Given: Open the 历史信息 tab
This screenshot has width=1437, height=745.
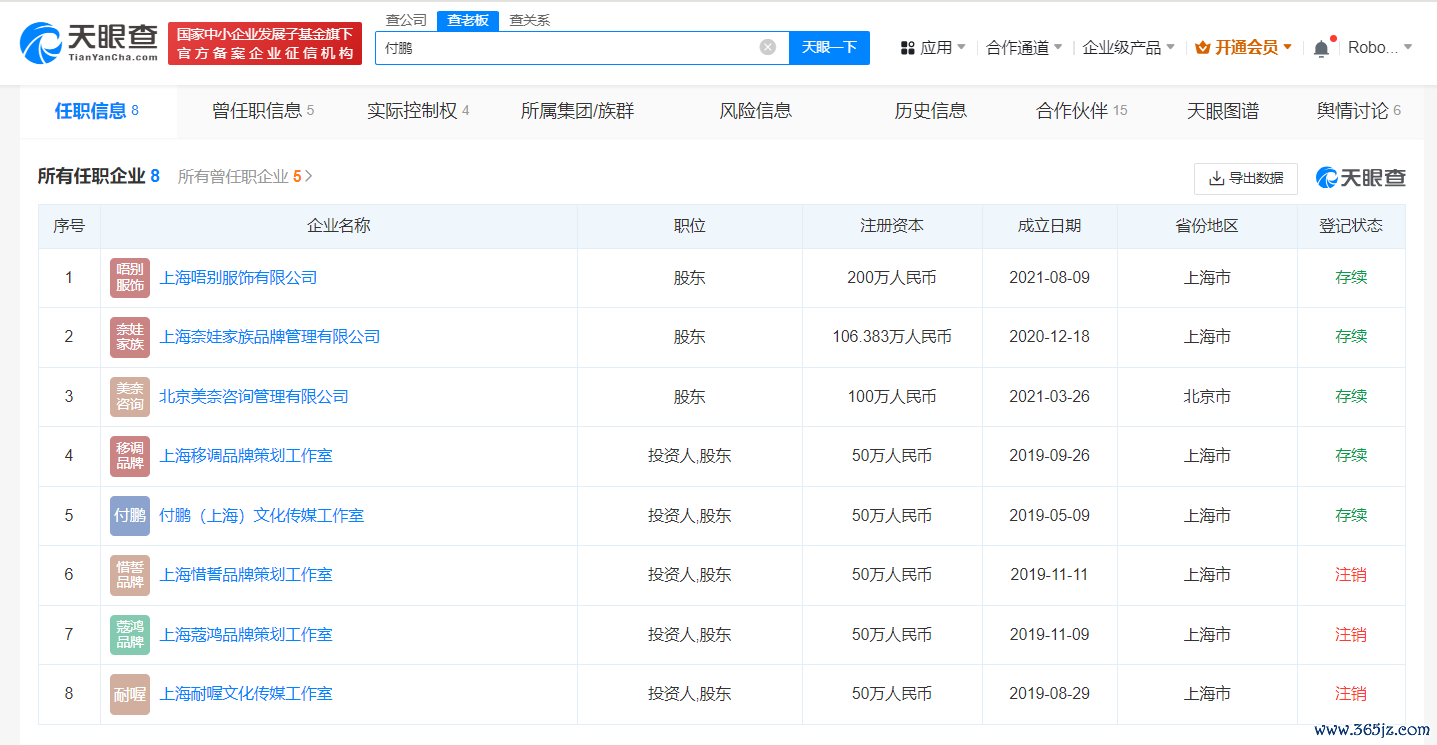Looking at the screenshot, I should (931, 111).
